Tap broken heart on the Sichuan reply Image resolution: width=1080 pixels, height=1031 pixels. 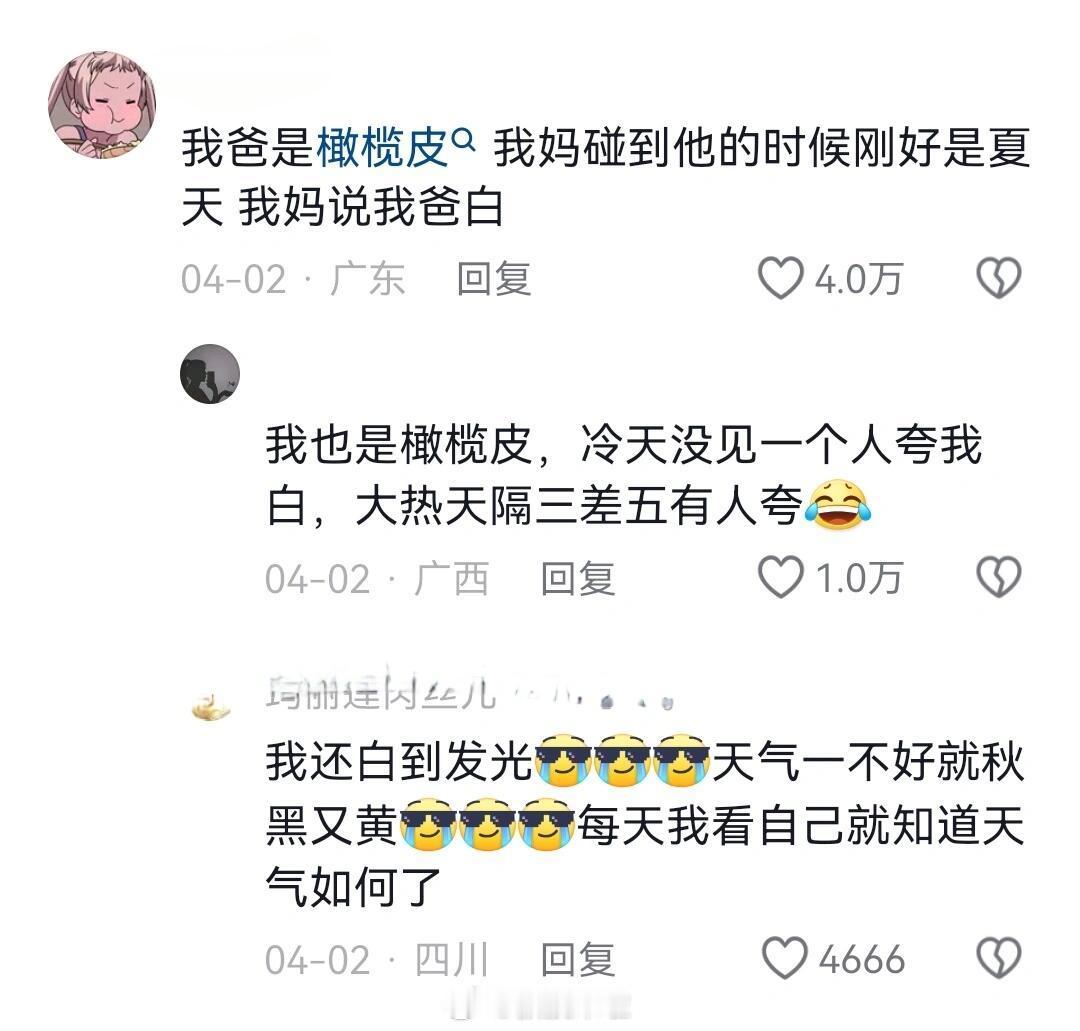point(999,959)
